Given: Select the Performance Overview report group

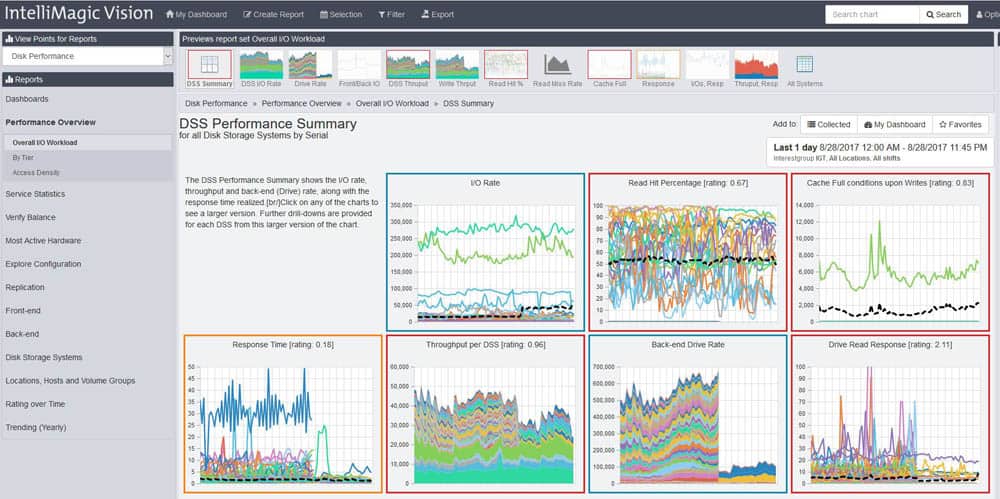Looking at the screenshot, I should (50, 122).
